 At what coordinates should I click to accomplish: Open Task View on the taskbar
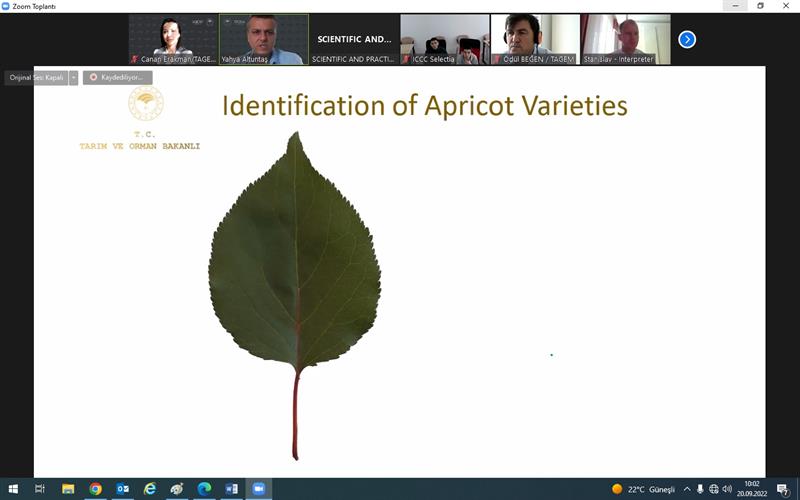(40, 489)
